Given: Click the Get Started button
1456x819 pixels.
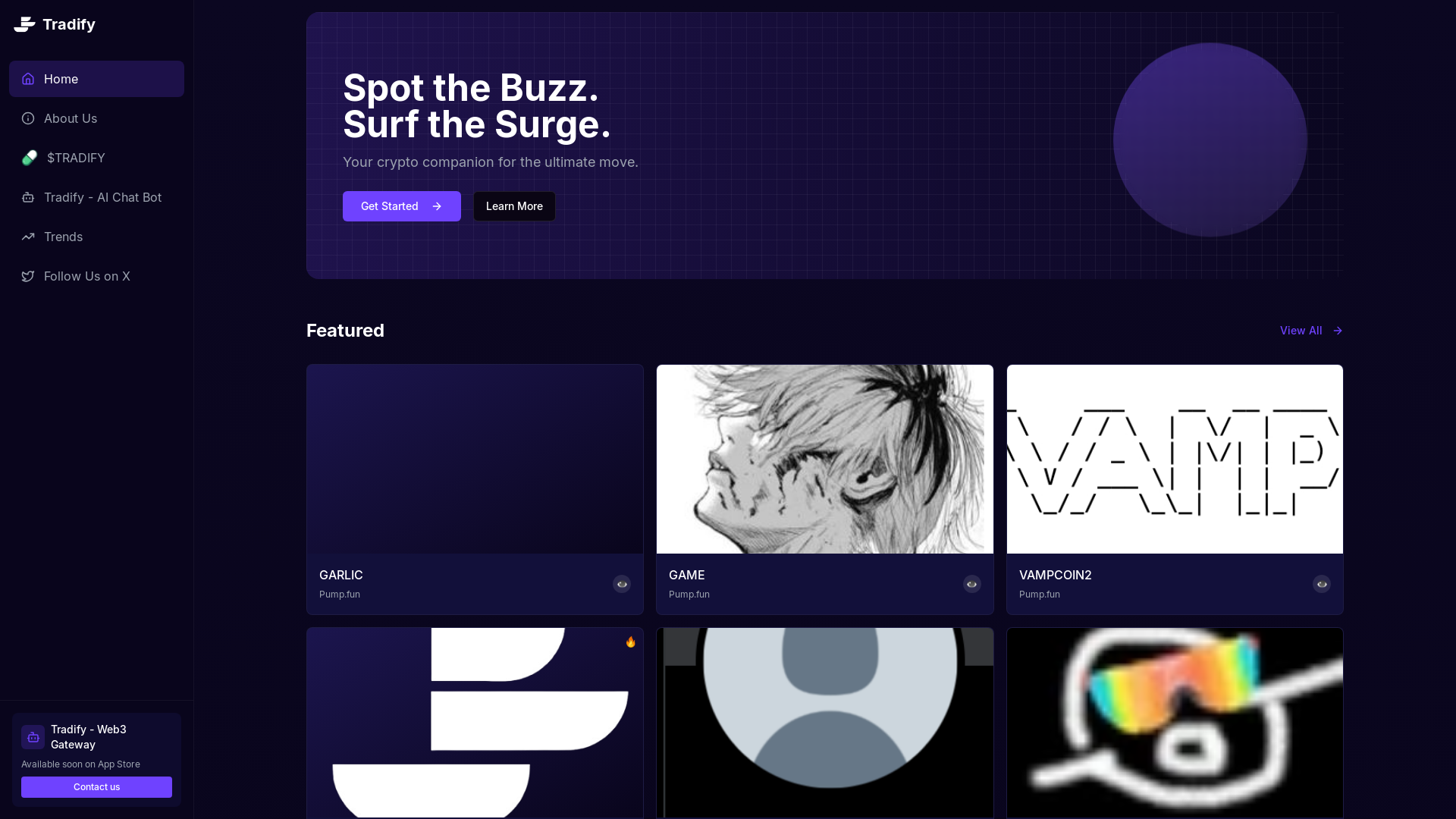Looking at the screenshot, I should point(402,206).
